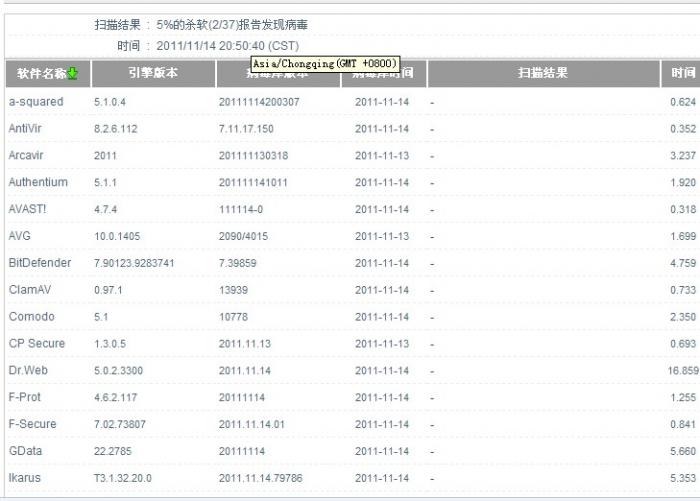Viewport: 700px width, 501px height.
Task: Sort by 扫描结果 column header
Action: point(543,73)
